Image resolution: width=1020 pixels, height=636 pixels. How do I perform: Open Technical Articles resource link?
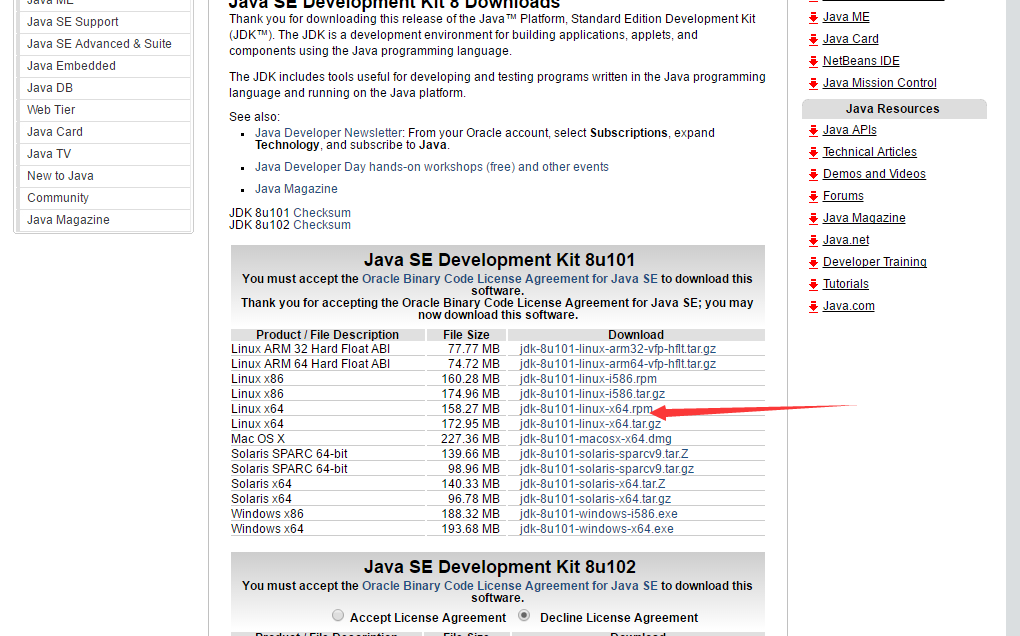[869, 152]
